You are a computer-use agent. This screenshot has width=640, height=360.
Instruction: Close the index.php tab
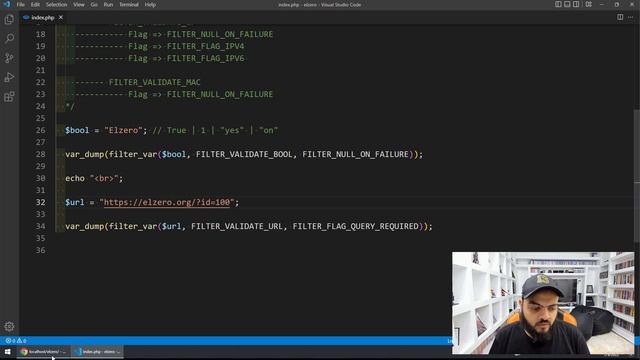point(60,17)
